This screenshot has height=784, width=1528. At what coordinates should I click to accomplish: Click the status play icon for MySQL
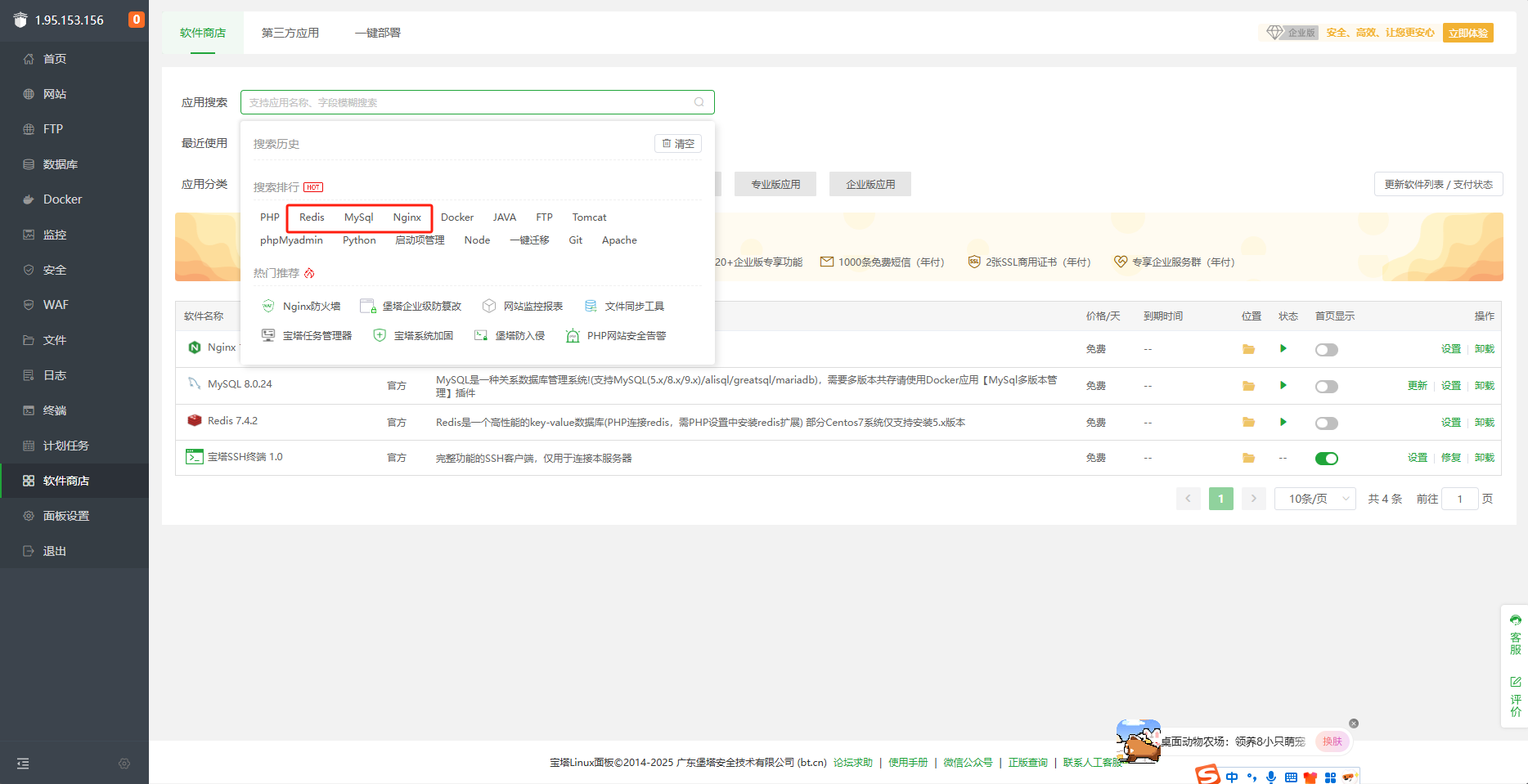coord(1283,385)
